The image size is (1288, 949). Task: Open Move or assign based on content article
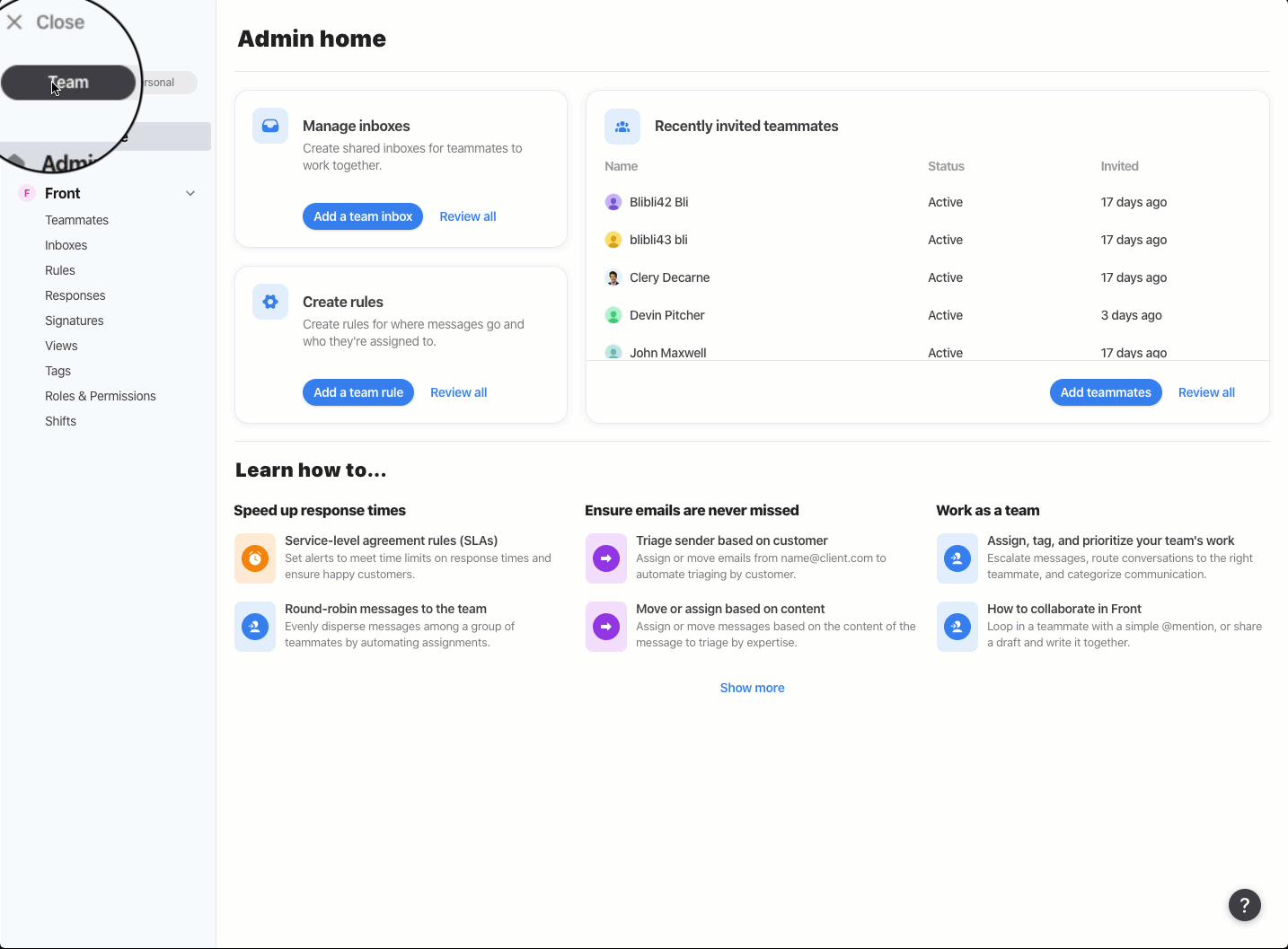(x=730, y=609)
